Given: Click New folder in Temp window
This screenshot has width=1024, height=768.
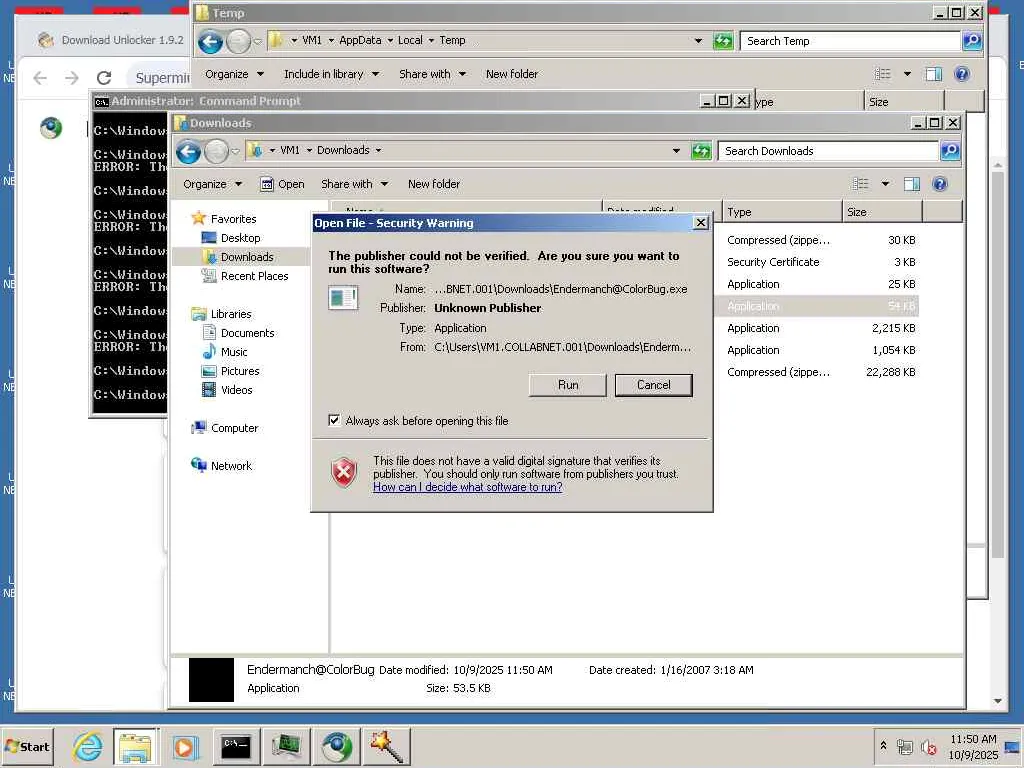Looking at the screenshot, I should click(x=512, y=74).
